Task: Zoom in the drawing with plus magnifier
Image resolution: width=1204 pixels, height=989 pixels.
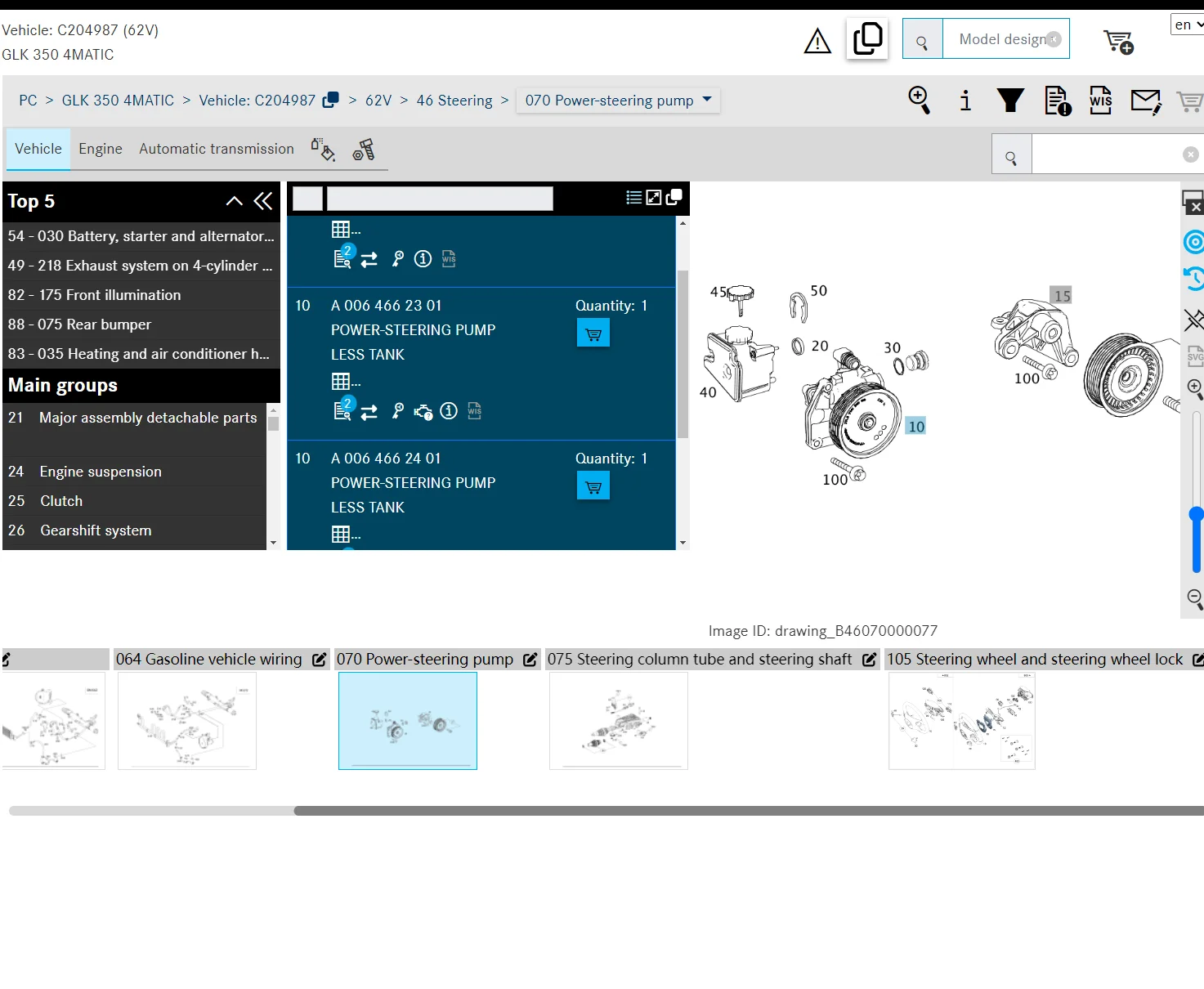Action: (x=1195, y=388)
